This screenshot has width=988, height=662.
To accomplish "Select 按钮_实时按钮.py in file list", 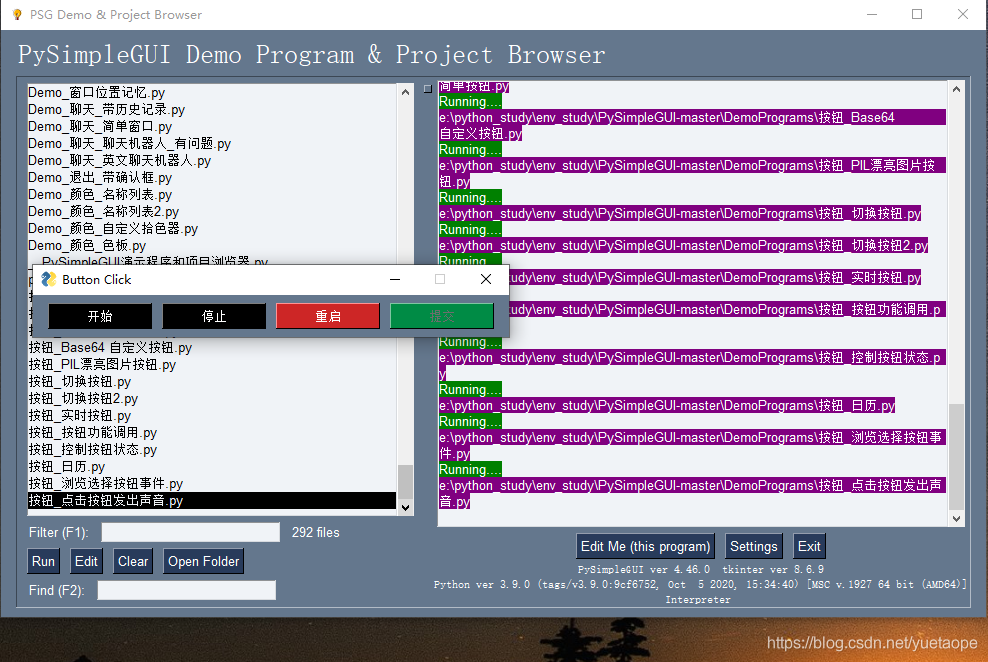I will coord(212,416).
